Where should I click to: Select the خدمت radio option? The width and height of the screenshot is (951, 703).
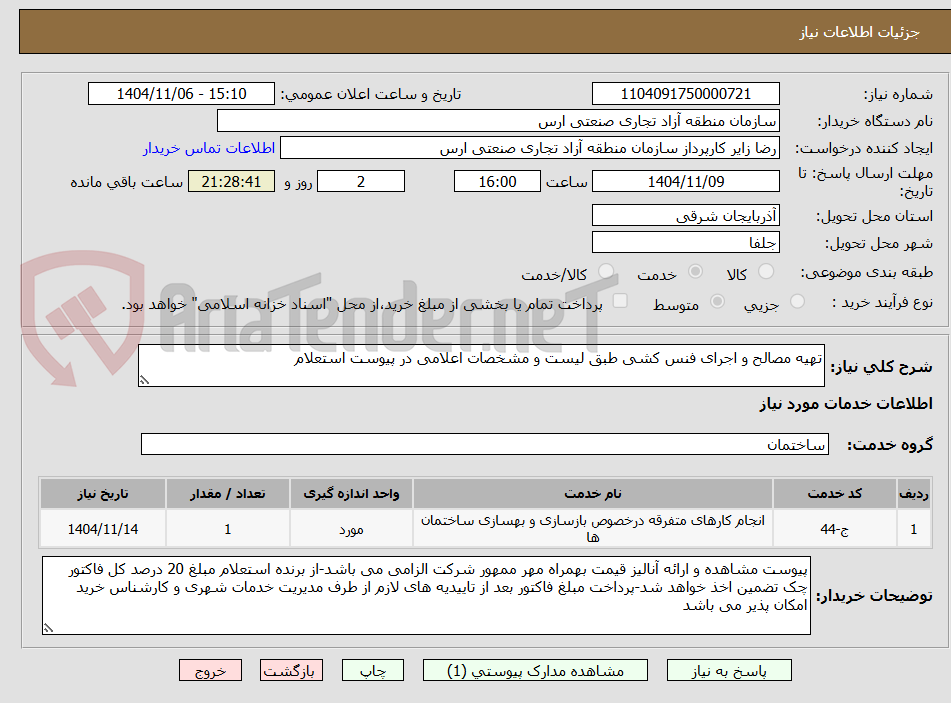tap(695, 271)
